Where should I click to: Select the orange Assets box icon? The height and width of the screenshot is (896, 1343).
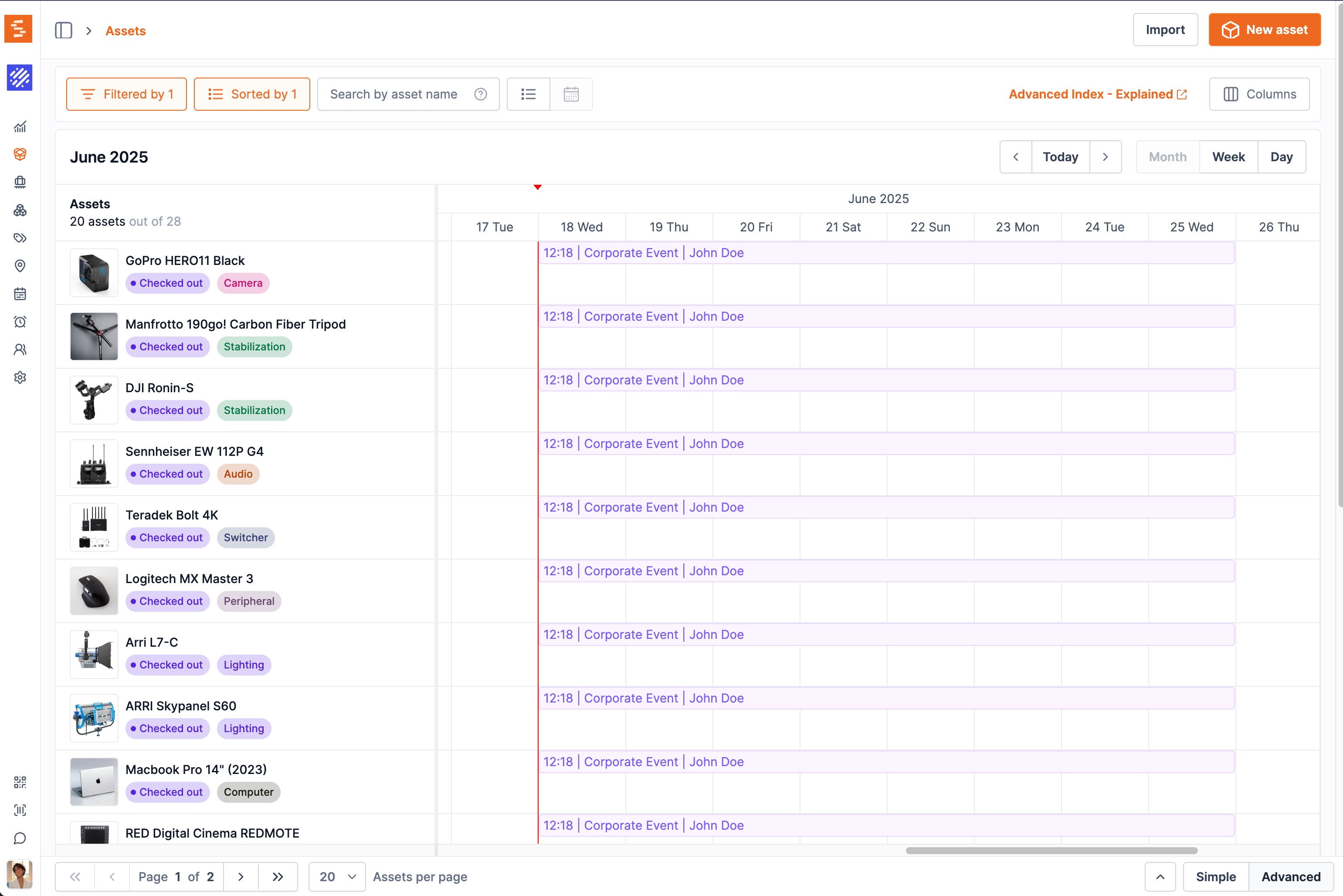[x=20, y=154]
